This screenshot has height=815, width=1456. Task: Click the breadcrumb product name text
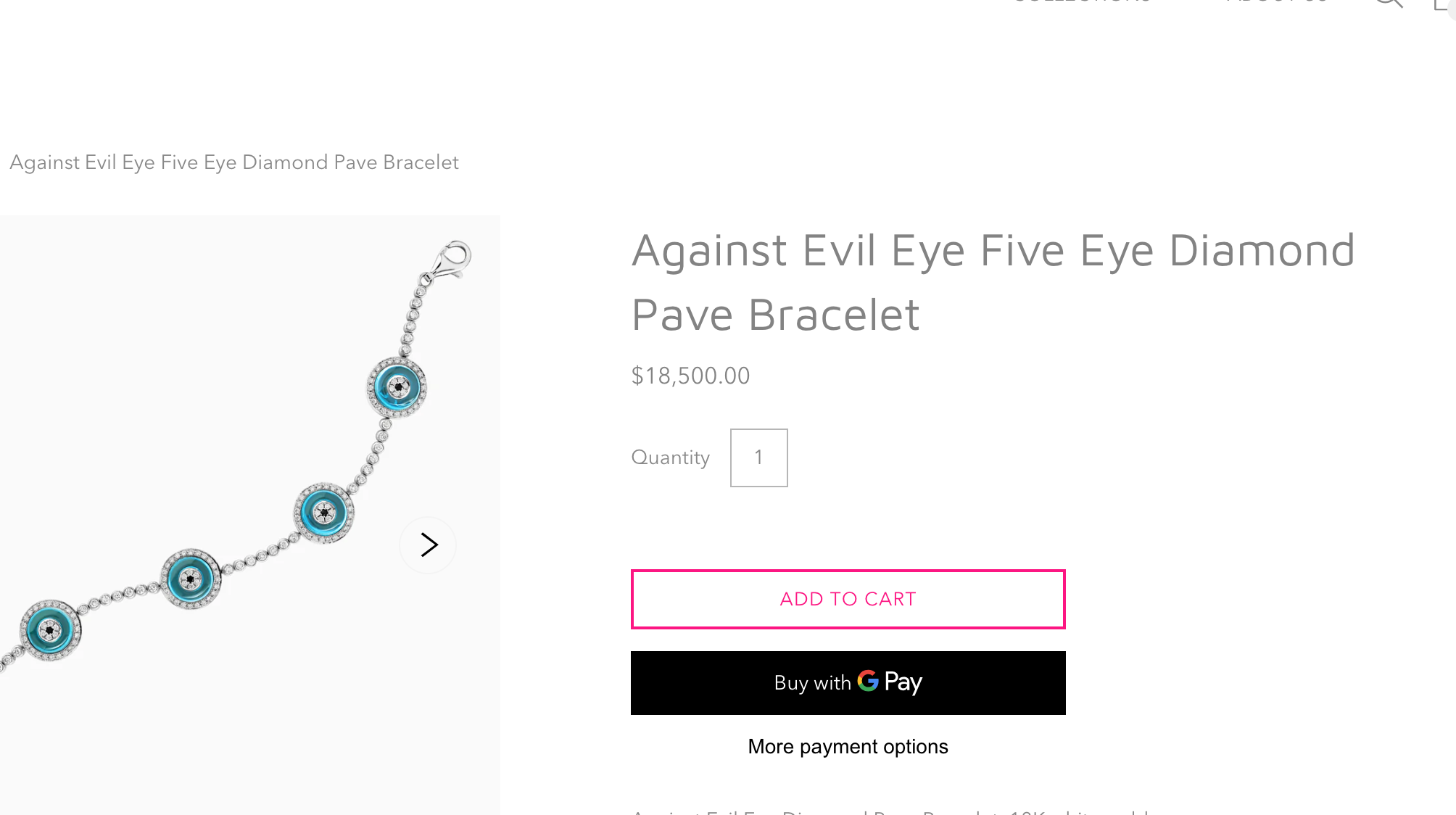click(234, 162)
